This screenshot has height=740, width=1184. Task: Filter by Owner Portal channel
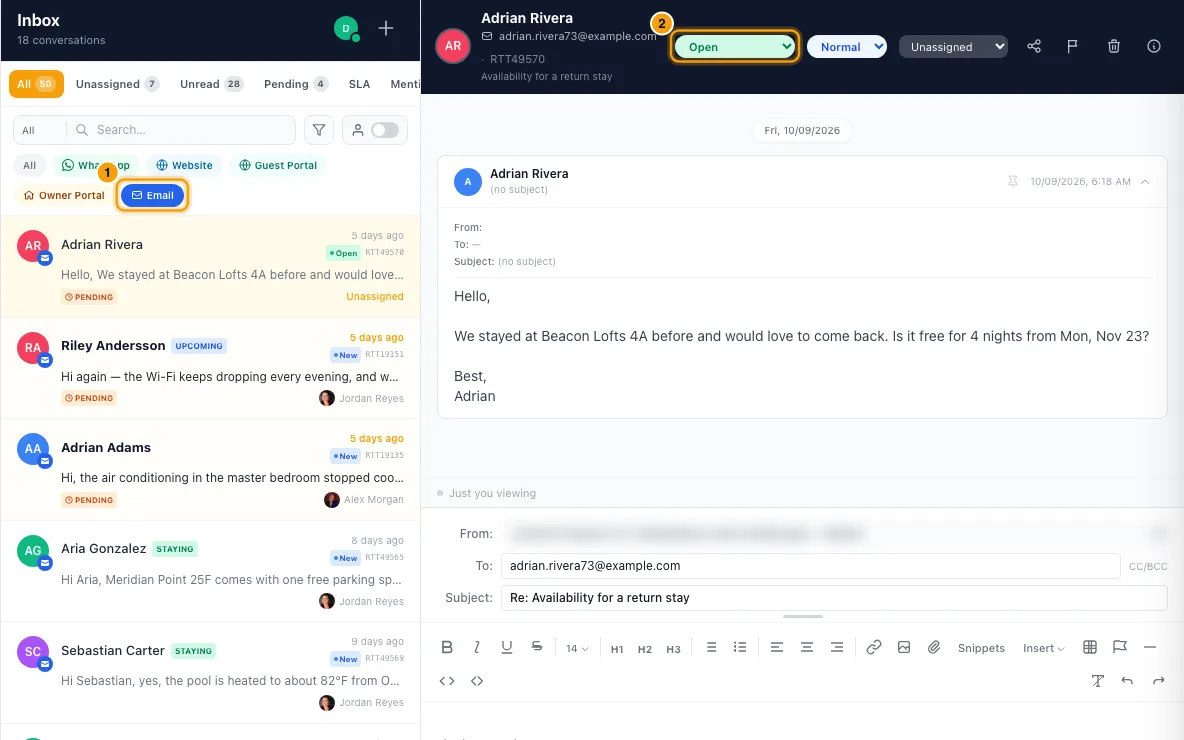pos(63,196)
